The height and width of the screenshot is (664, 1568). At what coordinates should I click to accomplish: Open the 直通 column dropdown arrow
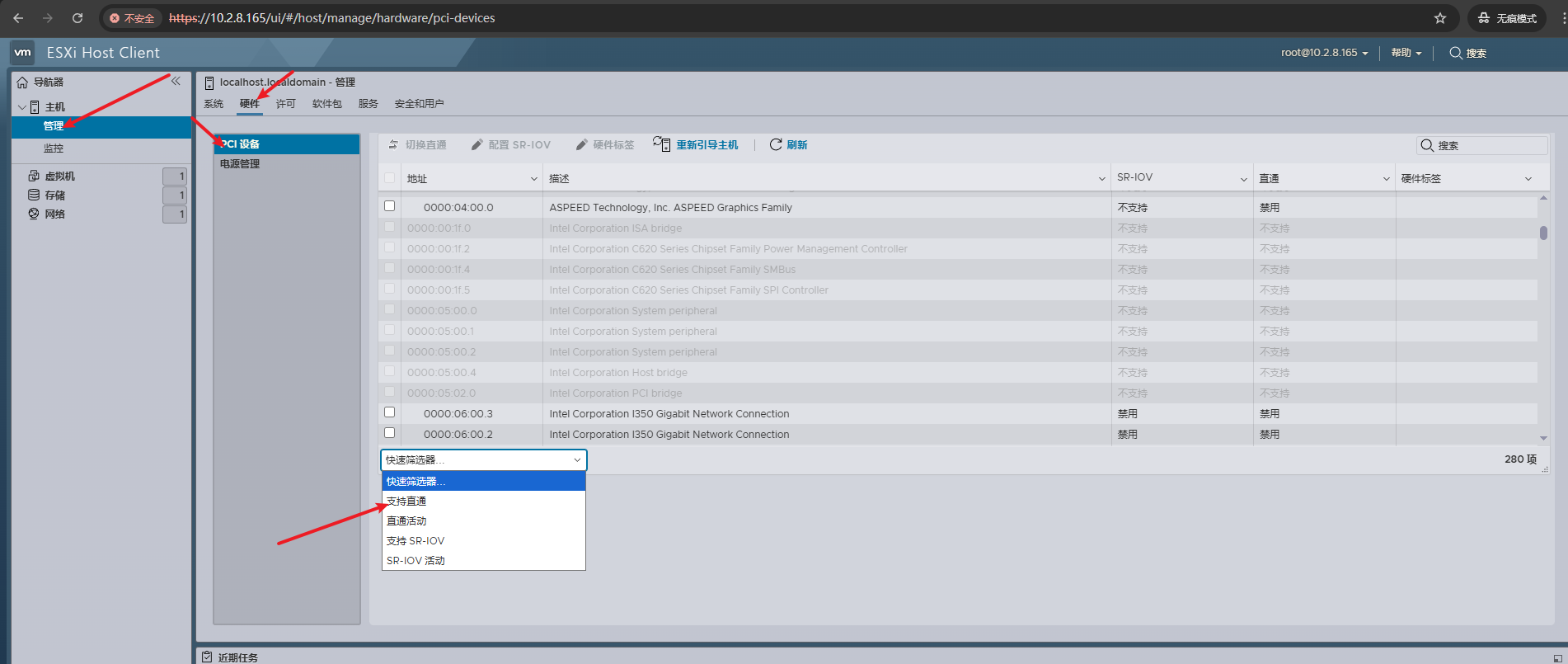coord(1387,179)
